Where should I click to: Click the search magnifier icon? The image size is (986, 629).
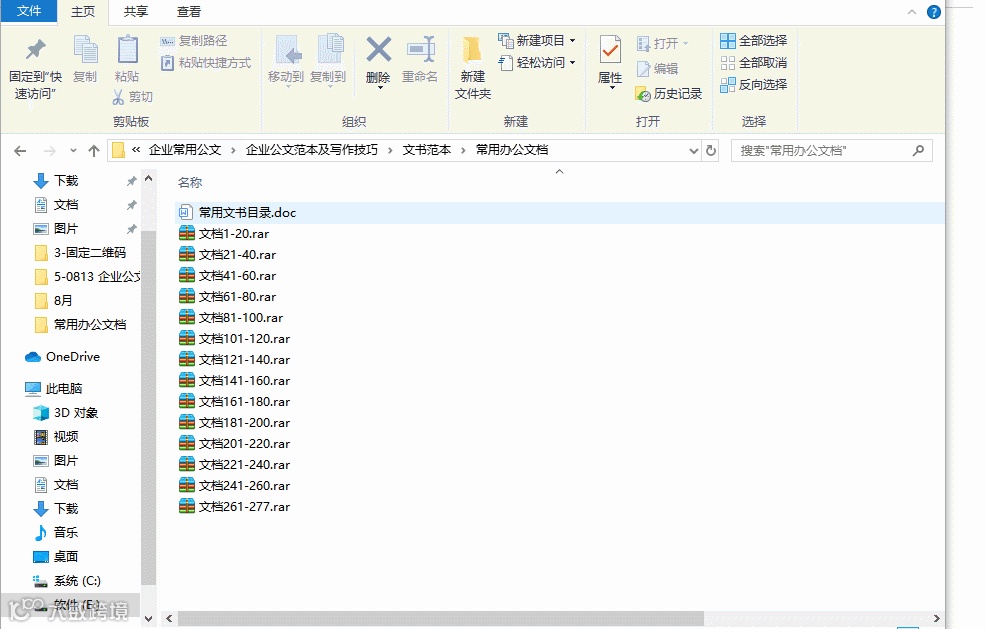tap(918, 151)
